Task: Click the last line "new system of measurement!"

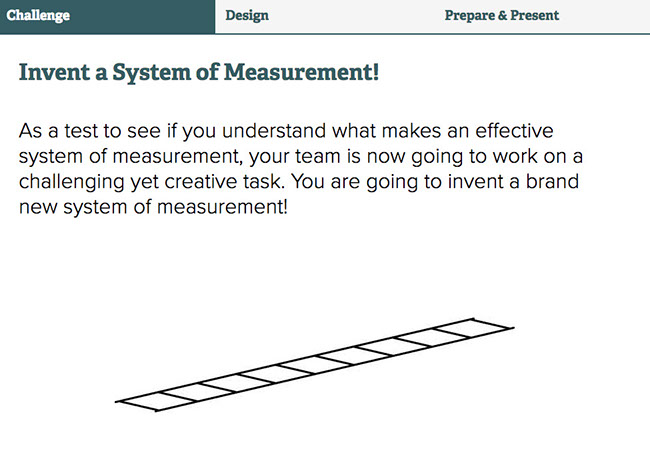Action: 153,207
